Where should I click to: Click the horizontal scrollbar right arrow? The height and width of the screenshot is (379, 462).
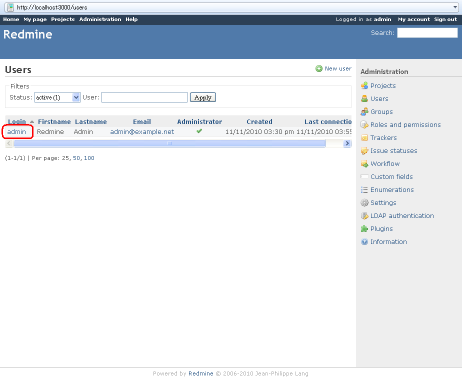click(x=347, y=143)
